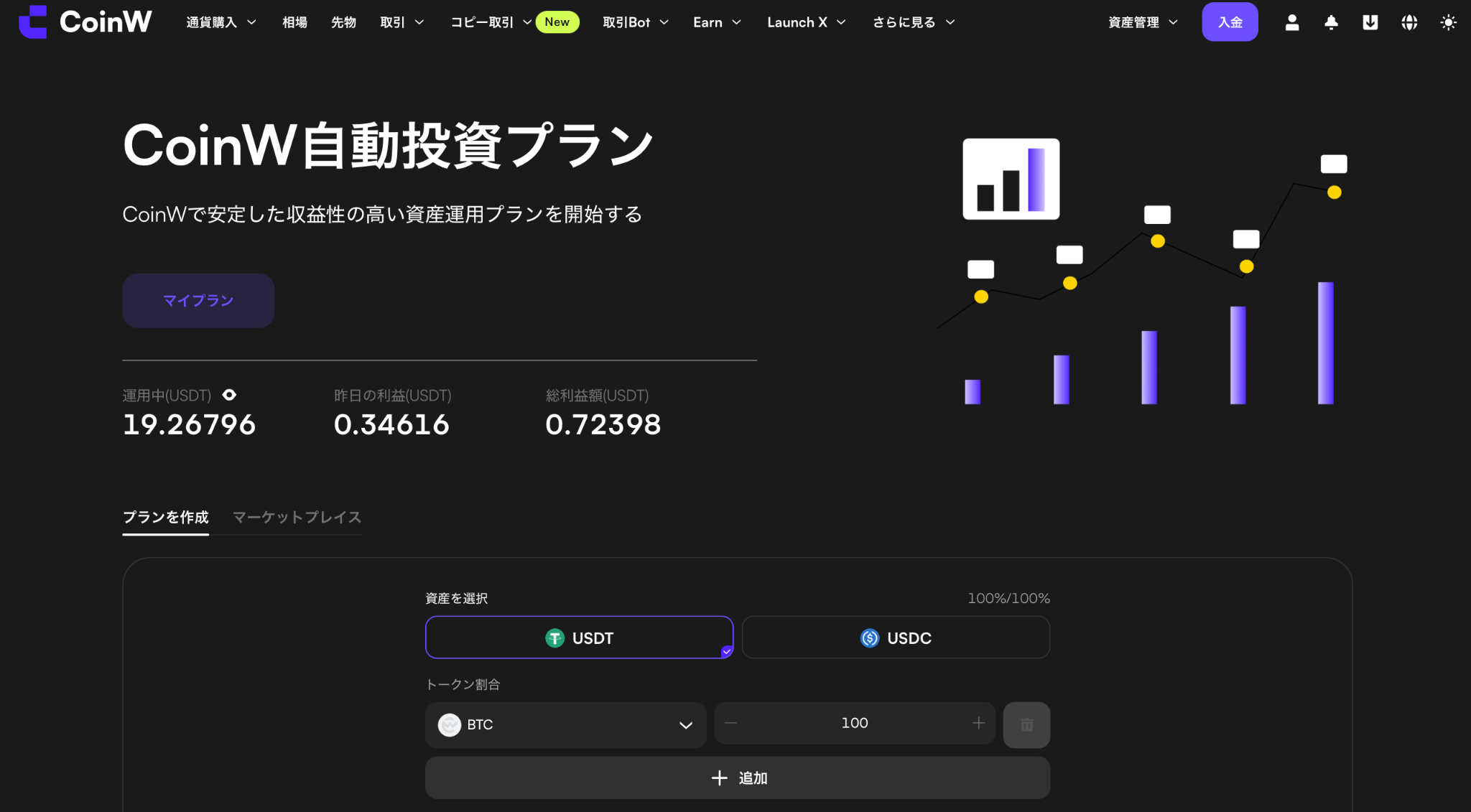
Task: Select USDC as the asset
Action: click(x=896, y=638)
